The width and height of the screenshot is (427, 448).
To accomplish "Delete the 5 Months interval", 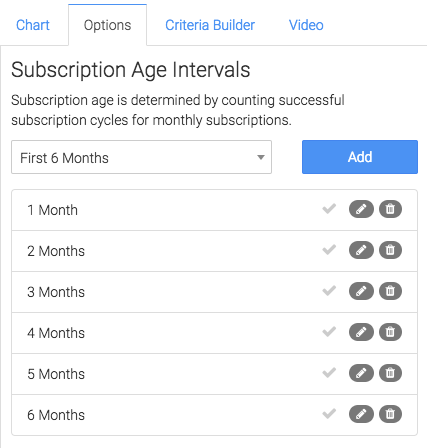I will point(390,373).
